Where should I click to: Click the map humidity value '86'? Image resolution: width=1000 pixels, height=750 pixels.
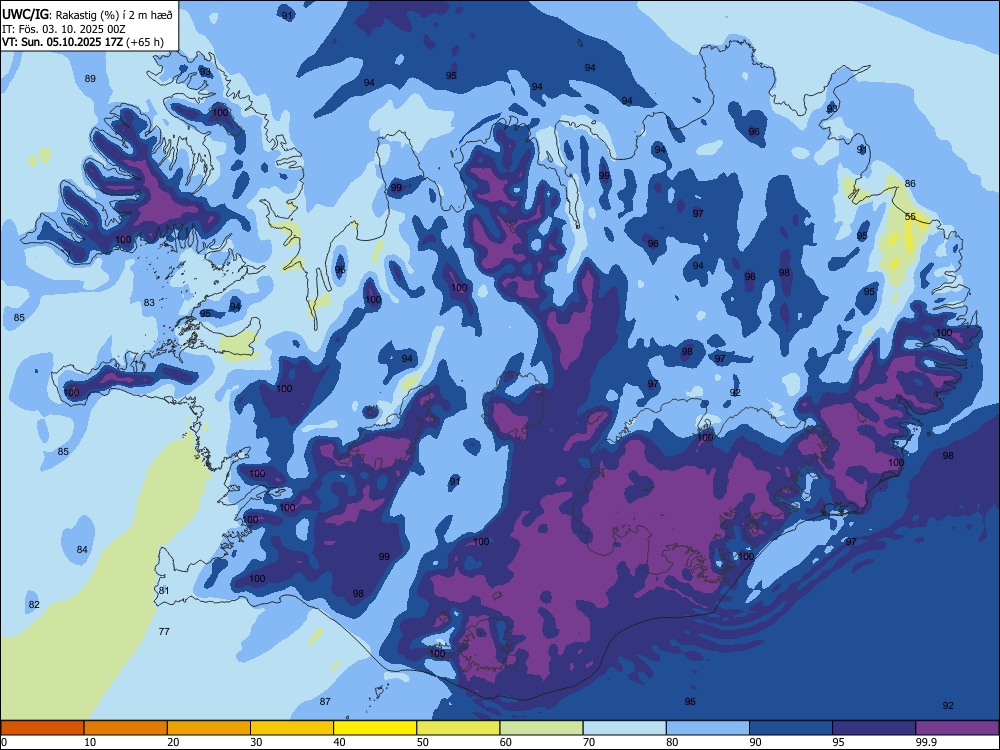pos(910,184)
